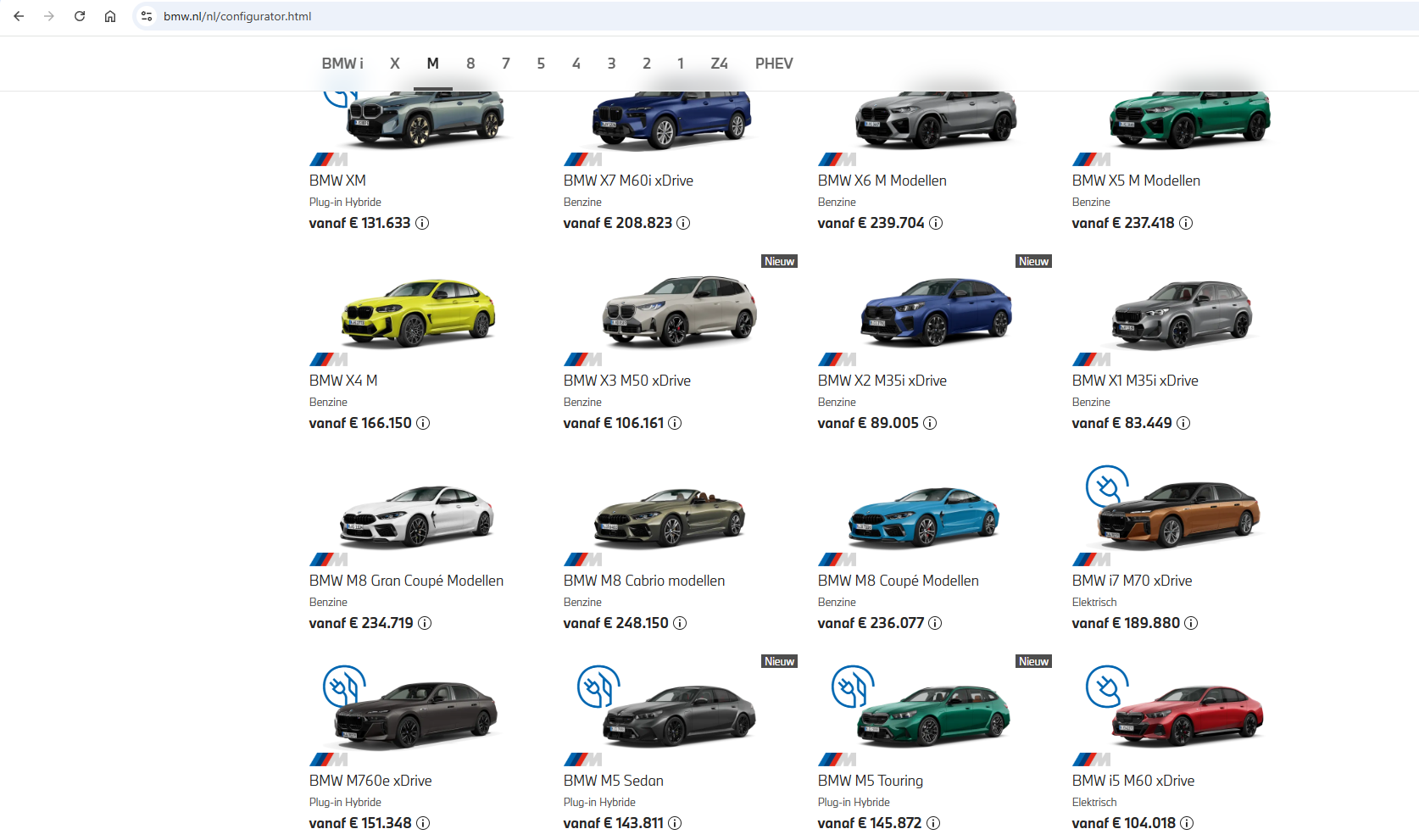Open the BMW X5 M Modellen link
Screen dimensions: 1419x840
tap(1136, 181)
